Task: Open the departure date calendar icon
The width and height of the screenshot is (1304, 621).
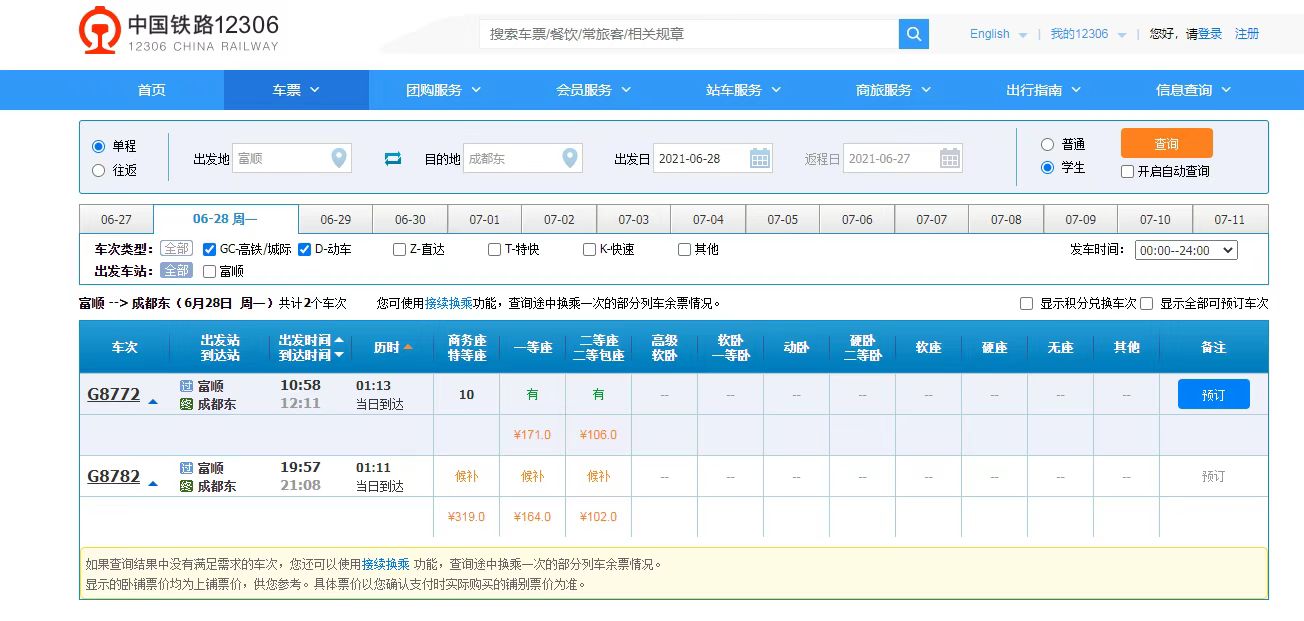Action: (x=760, y=158)
